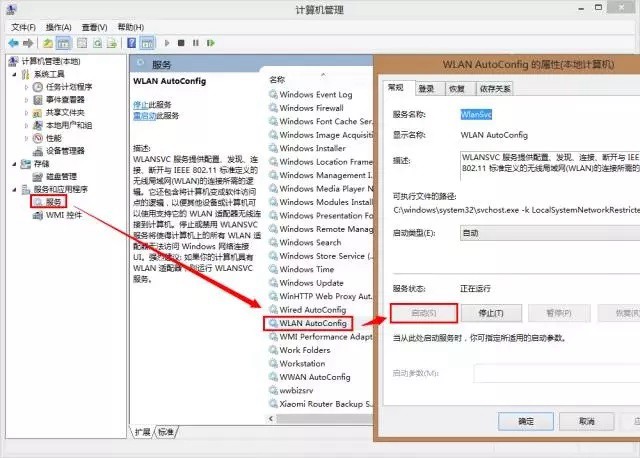The image size is (640, 458).
Task: Expand the 事件查看器 node
Action: point(27,100)
